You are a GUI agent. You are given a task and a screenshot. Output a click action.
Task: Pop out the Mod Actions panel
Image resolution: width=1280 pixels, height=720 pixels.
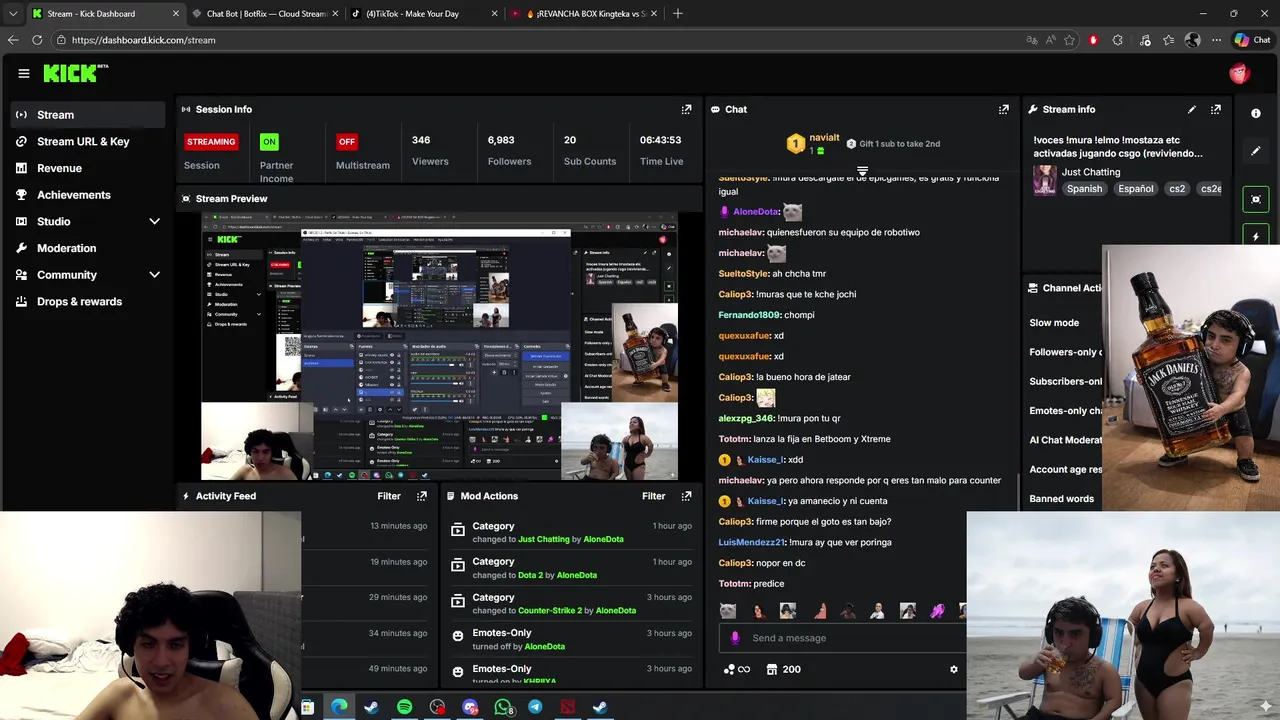(686, 496)
